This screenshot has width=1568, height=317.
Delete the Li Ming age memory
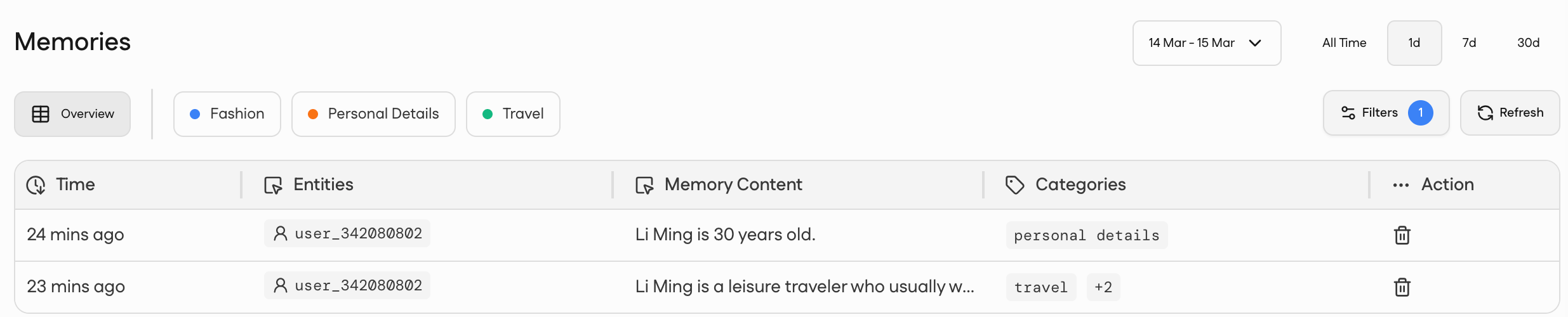[1402, 235]
